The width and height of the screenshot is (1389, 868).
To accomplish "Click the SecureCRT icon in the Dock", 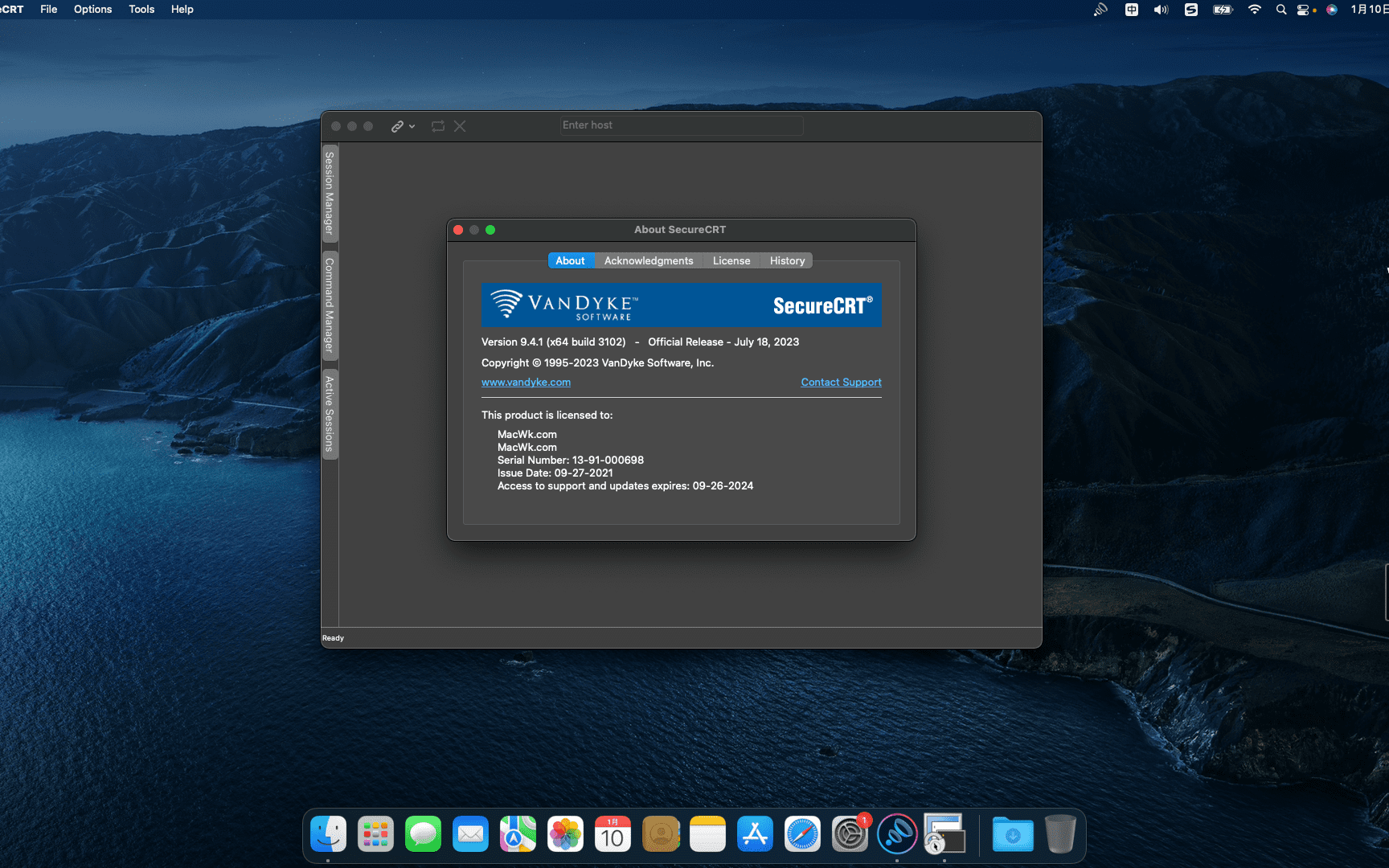I will point(944,834).
